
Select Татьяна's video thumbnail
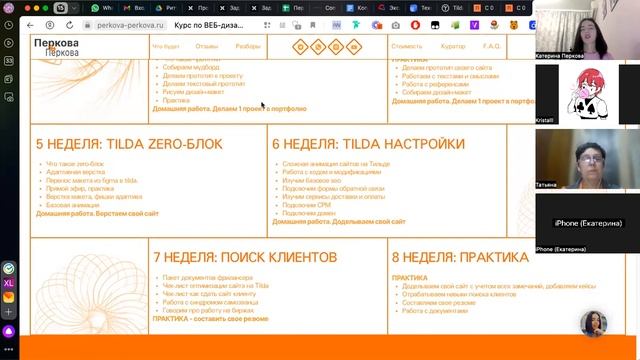pos(588,159)
